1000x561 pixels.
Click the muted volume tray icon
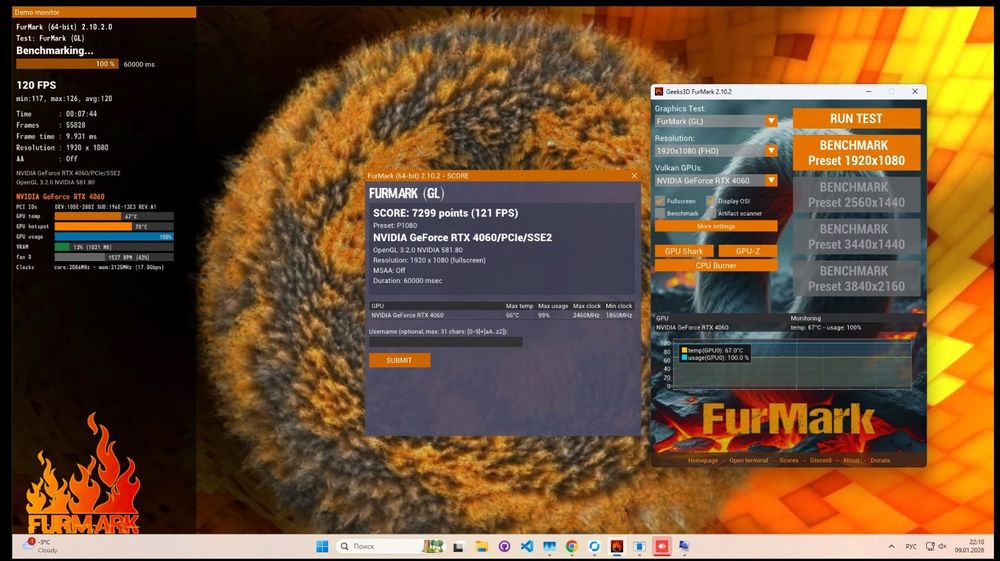942,546
